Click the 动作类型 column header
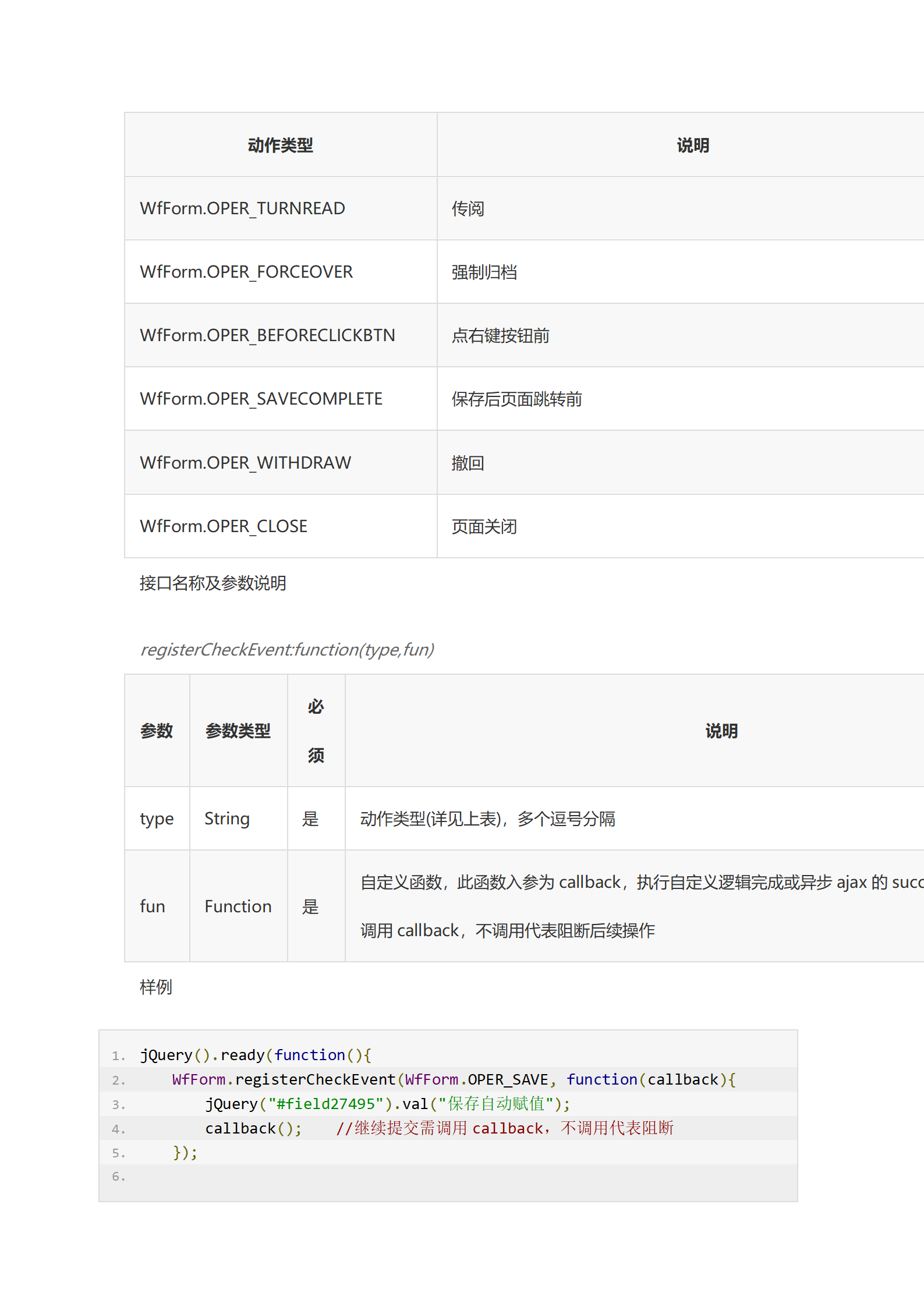The image size is (924, 1307). [x=280, y=145]
